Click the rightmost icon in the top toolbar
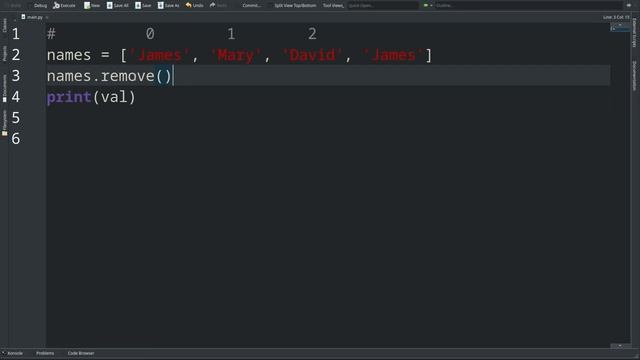 [x=629, y=5]
